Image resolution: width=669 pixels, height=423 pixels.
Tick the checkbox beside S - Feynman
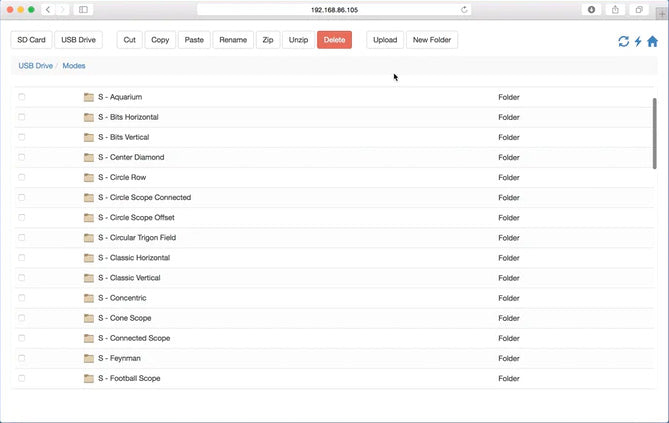(x=22, y=358)
